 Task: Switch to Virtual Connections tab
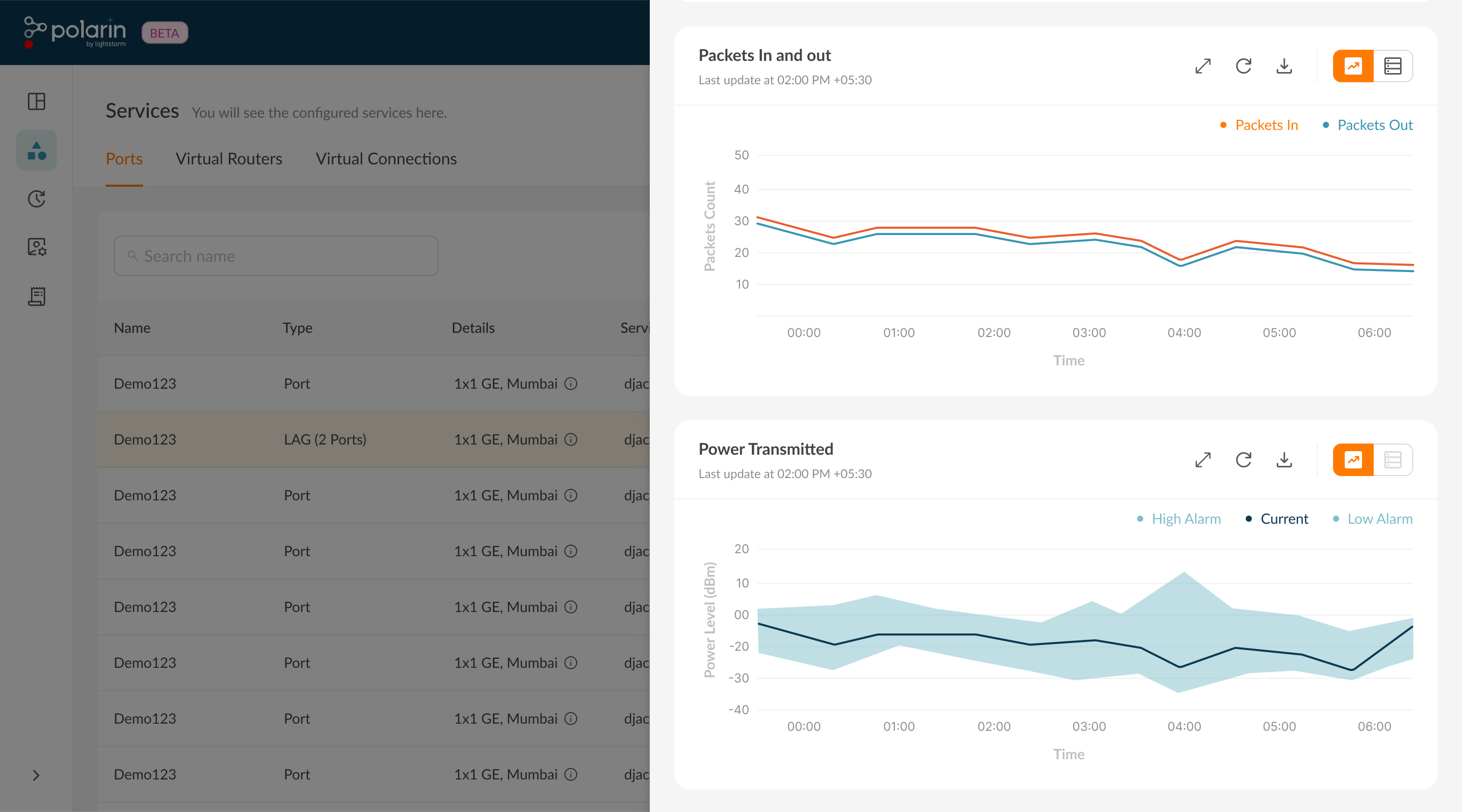(x=386, y=159)
